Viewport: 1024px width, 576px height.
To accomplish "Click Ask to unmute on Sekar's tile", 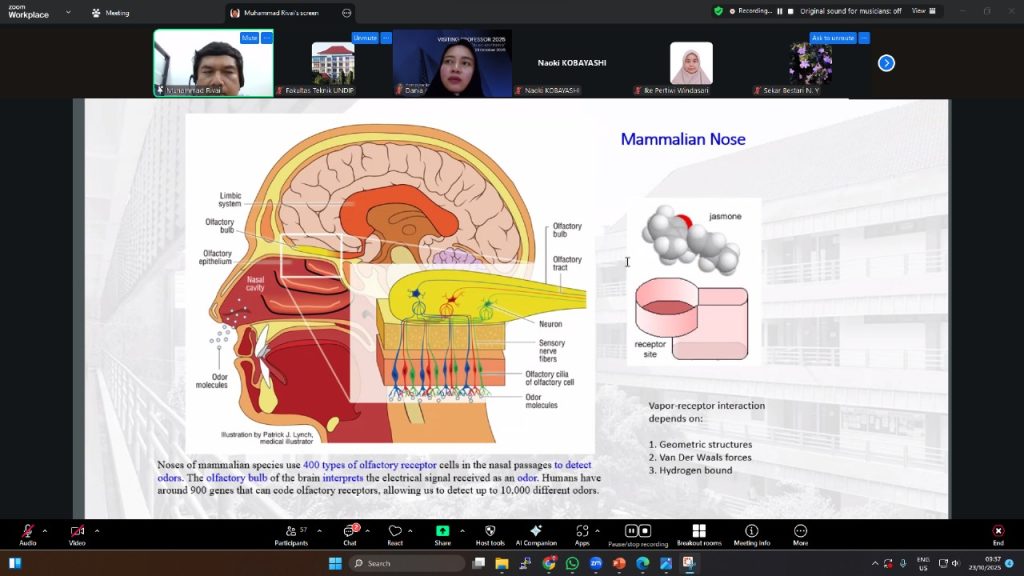I will [x=832, y=38].
